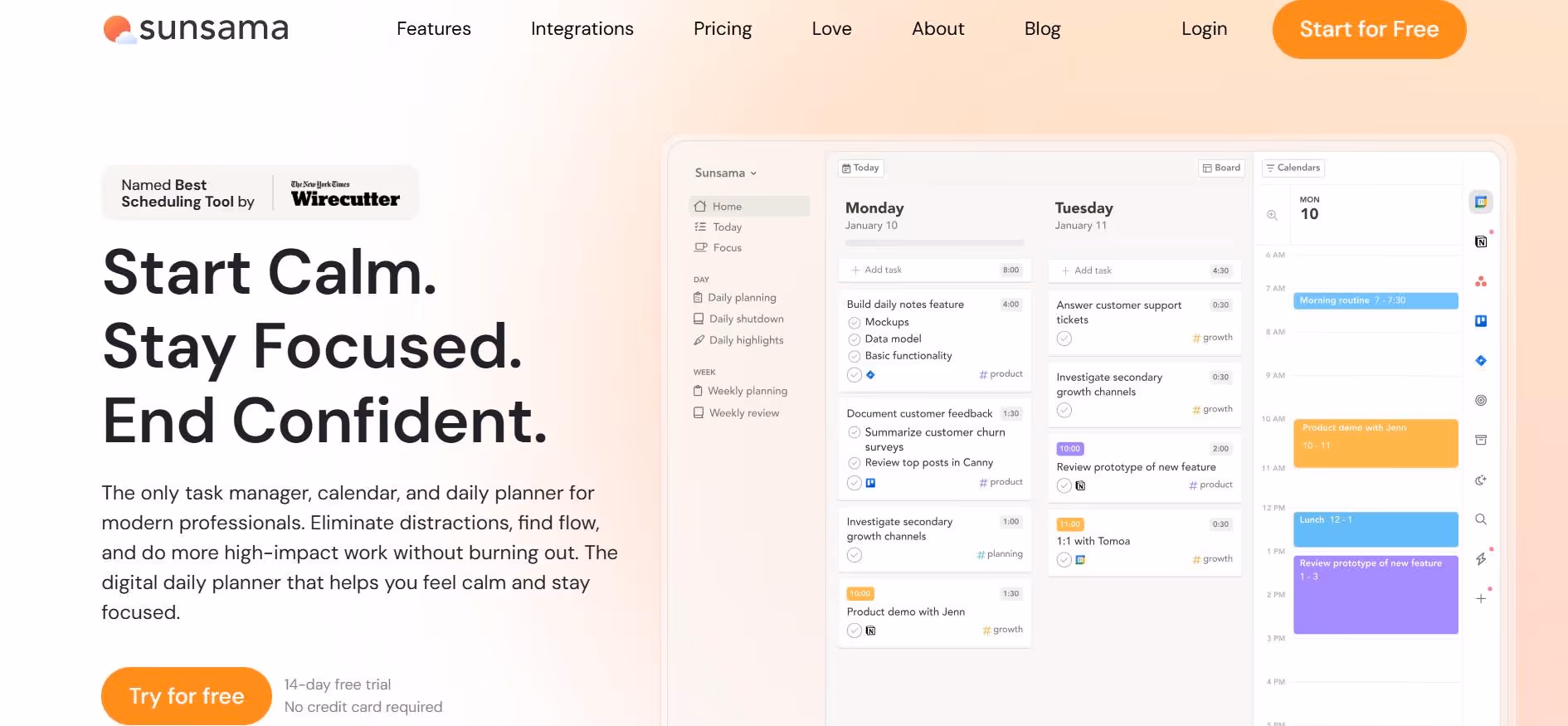Viewport: 1568px width, 726px height.
Task: Open Daily planning in sidebar
Action: coord(735,298)
